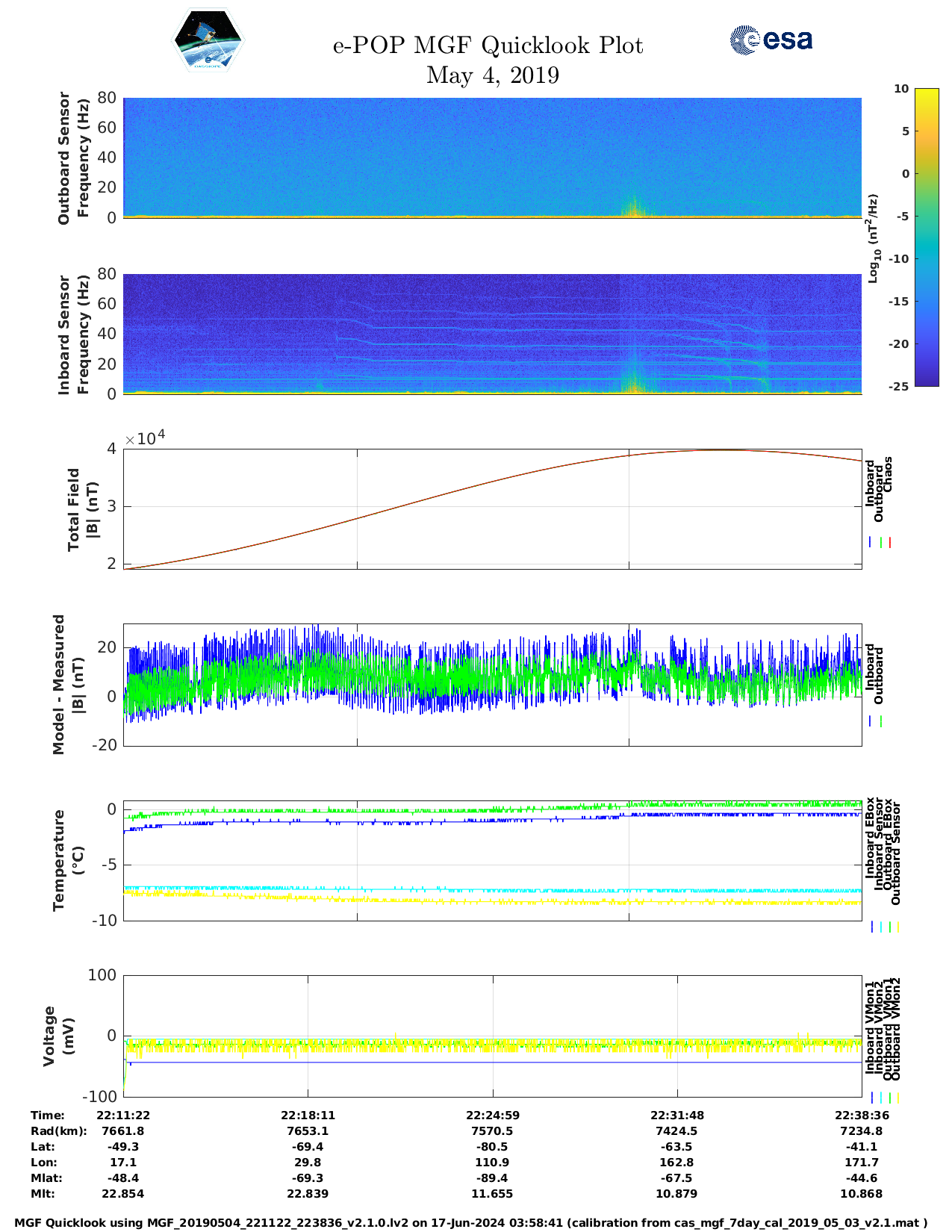Screen dimensions: 952x1232
Task: Click green Outboard legend marker beside Total Field
Action: pos(881,543)
